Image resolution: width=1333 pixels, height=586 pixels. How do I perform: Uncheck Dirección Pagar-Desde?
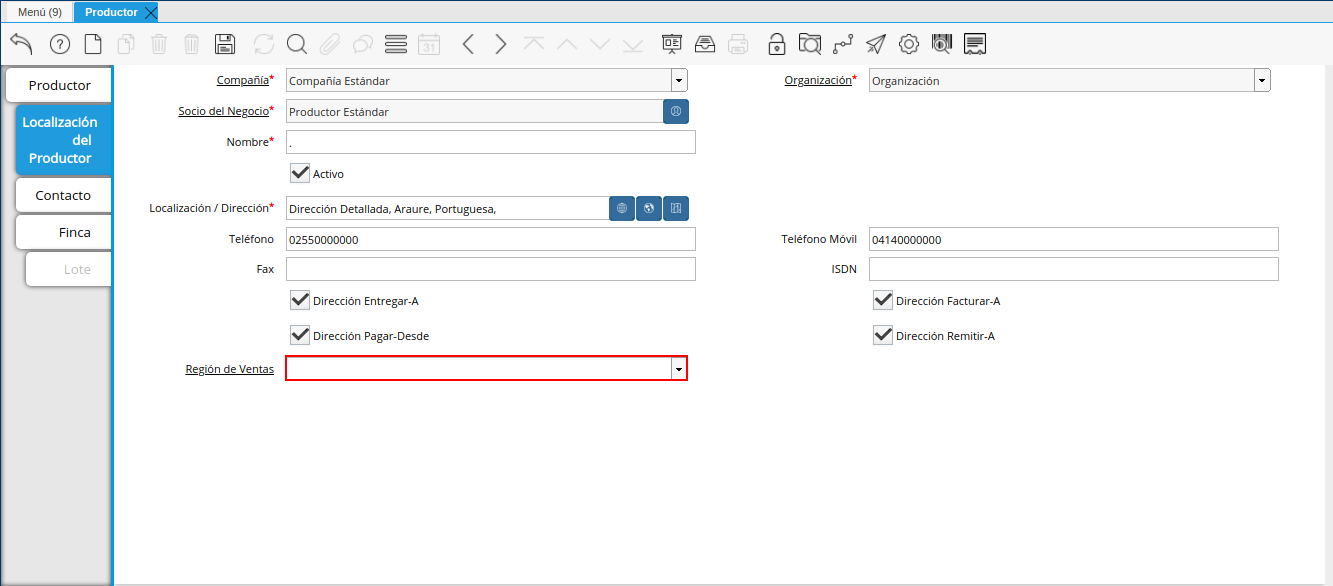(x=300, y=335)
